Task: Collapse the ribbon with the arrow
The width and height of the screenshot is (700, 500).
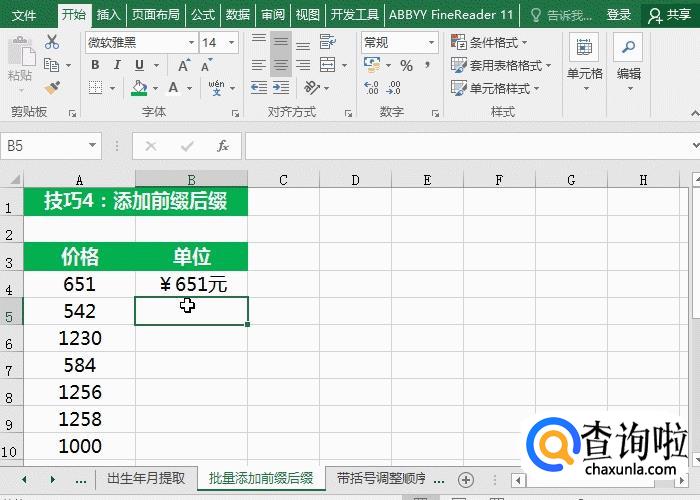Action: point(694,112)
